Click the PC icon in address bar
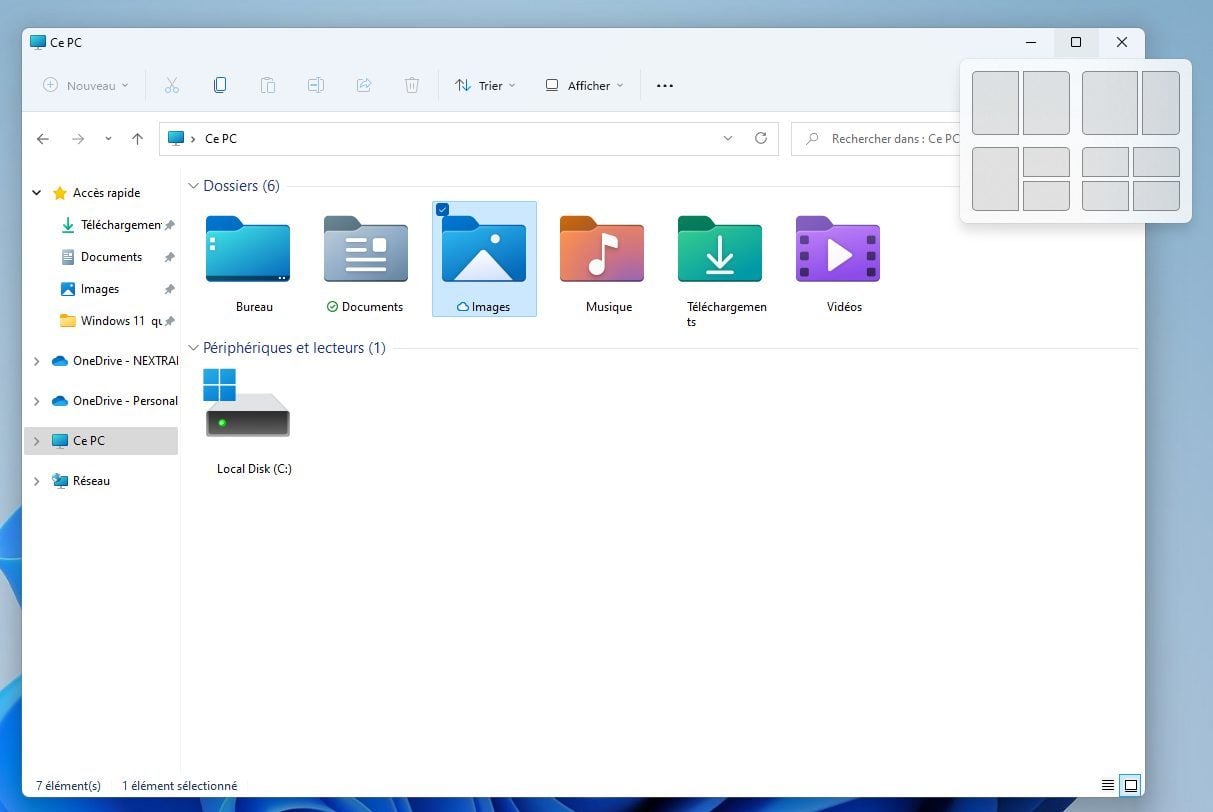 pyautogui.click(x=176, y=139)
